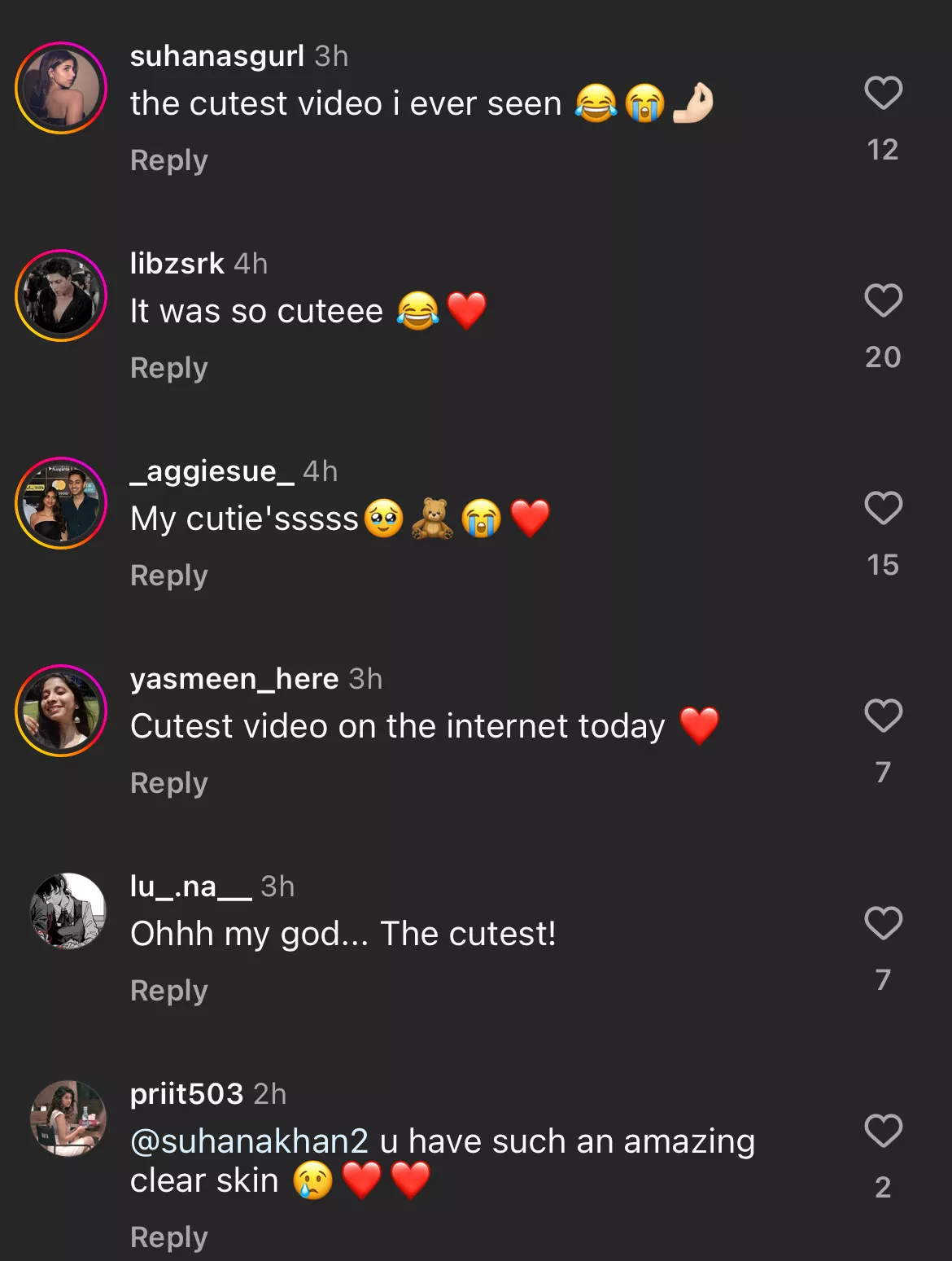Heart yasmeen_here's comment
952x1261 pixels.
click(x=883, y=716)
